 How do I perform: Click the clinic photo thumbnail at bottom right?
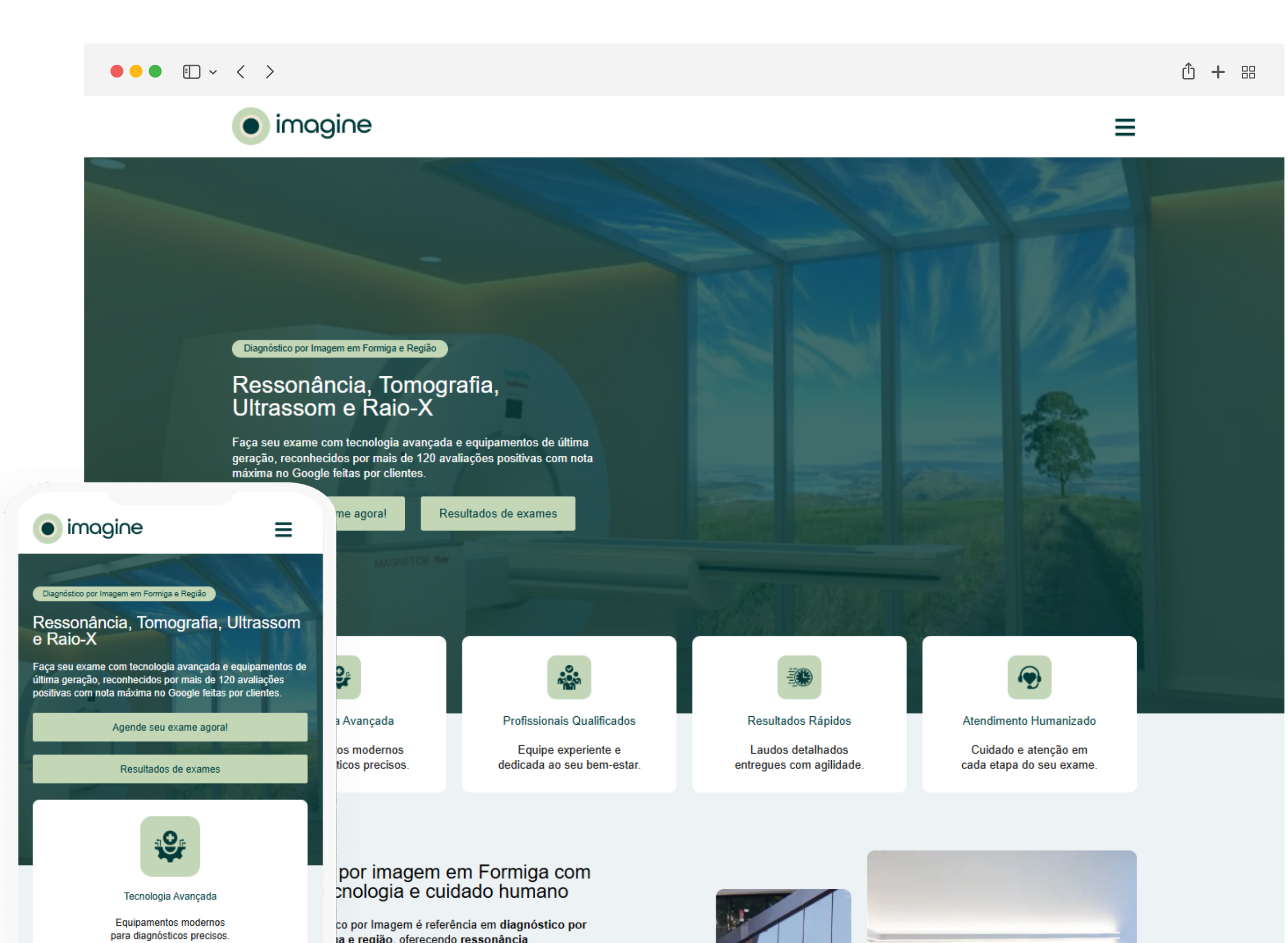point(1001,896)
